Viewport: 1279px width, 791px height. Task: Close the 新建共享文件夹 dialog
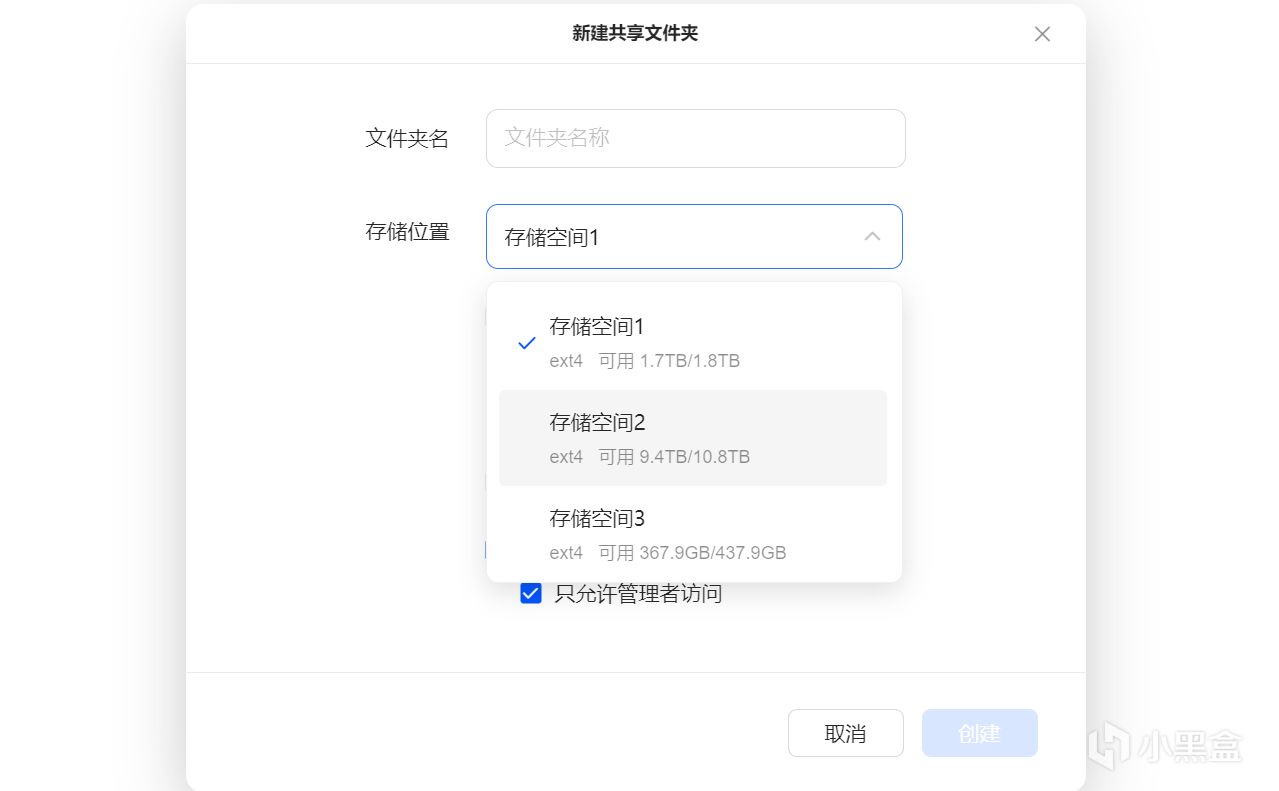pos(1042,34)
